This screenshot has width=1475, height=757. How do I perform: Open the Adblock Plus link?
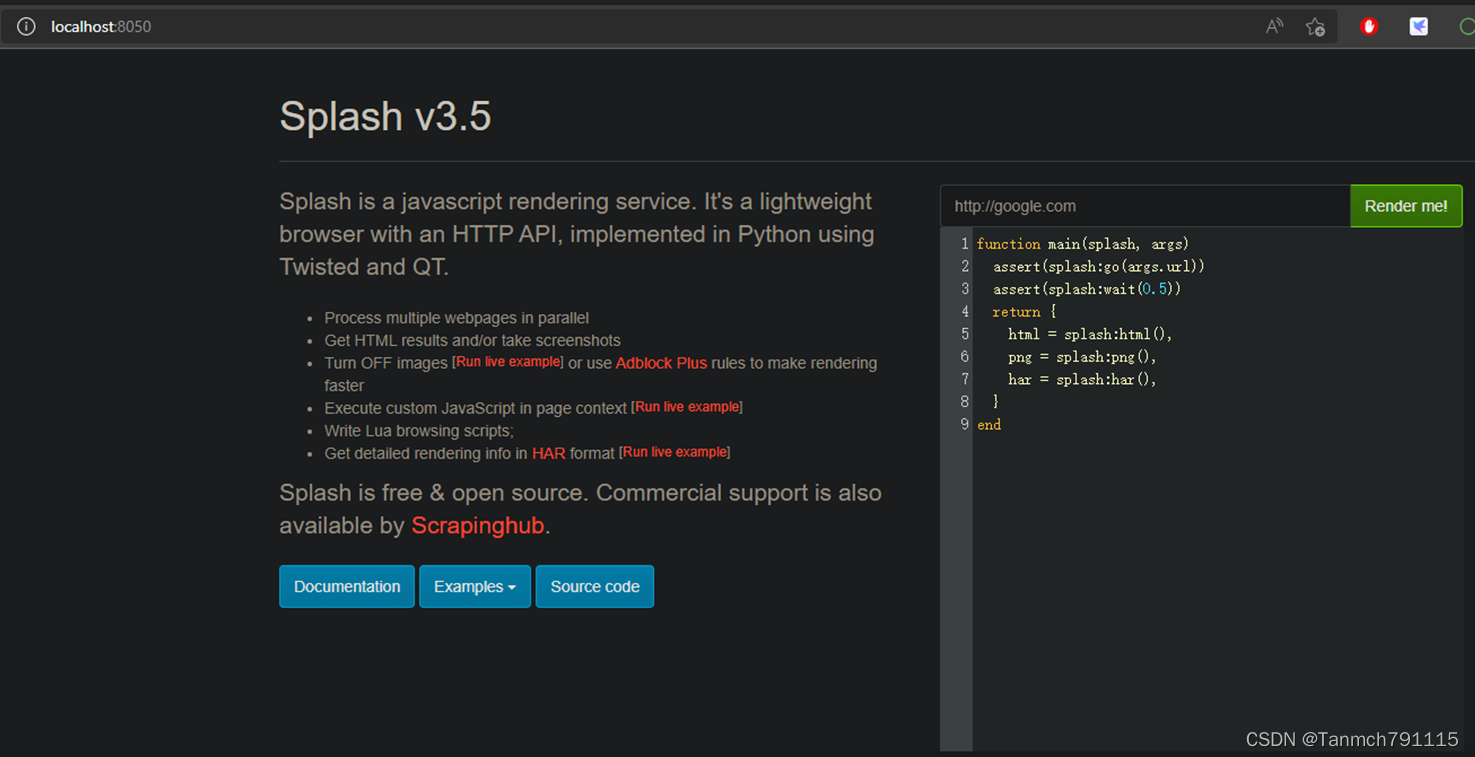coord(661,363)
